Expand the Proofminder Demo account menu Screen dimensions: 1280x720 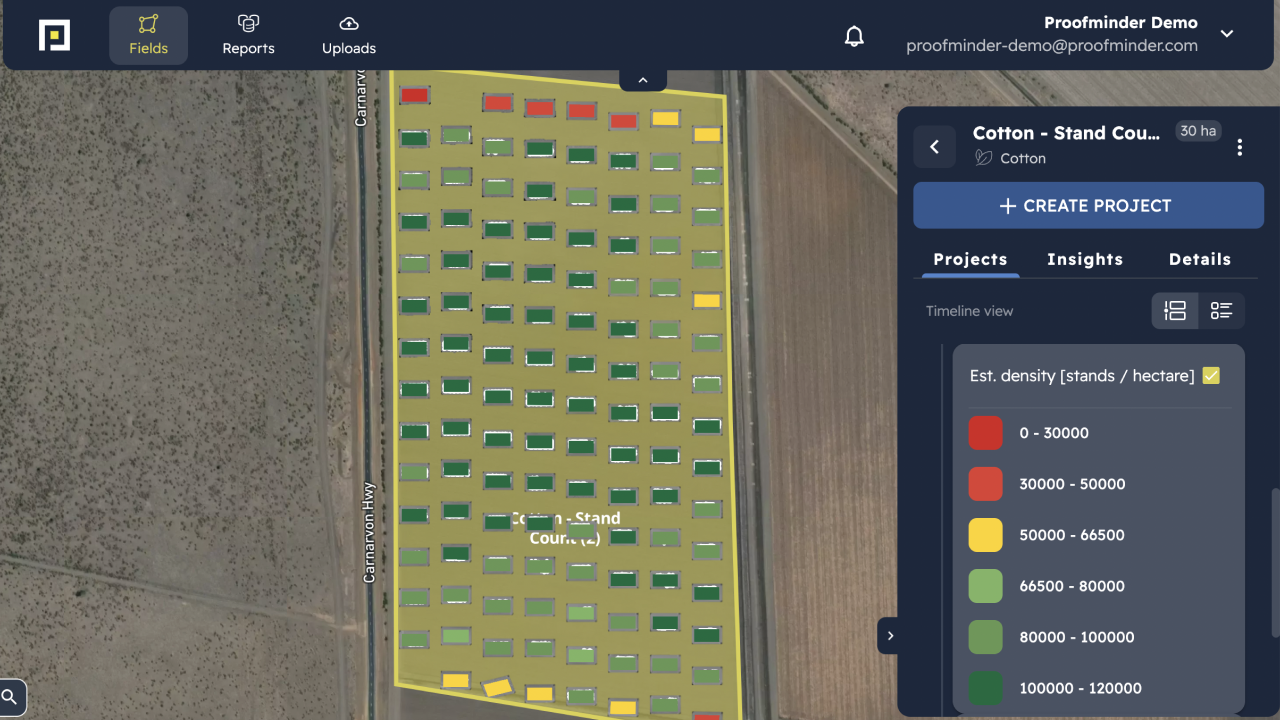click(x=1227, y=34)
